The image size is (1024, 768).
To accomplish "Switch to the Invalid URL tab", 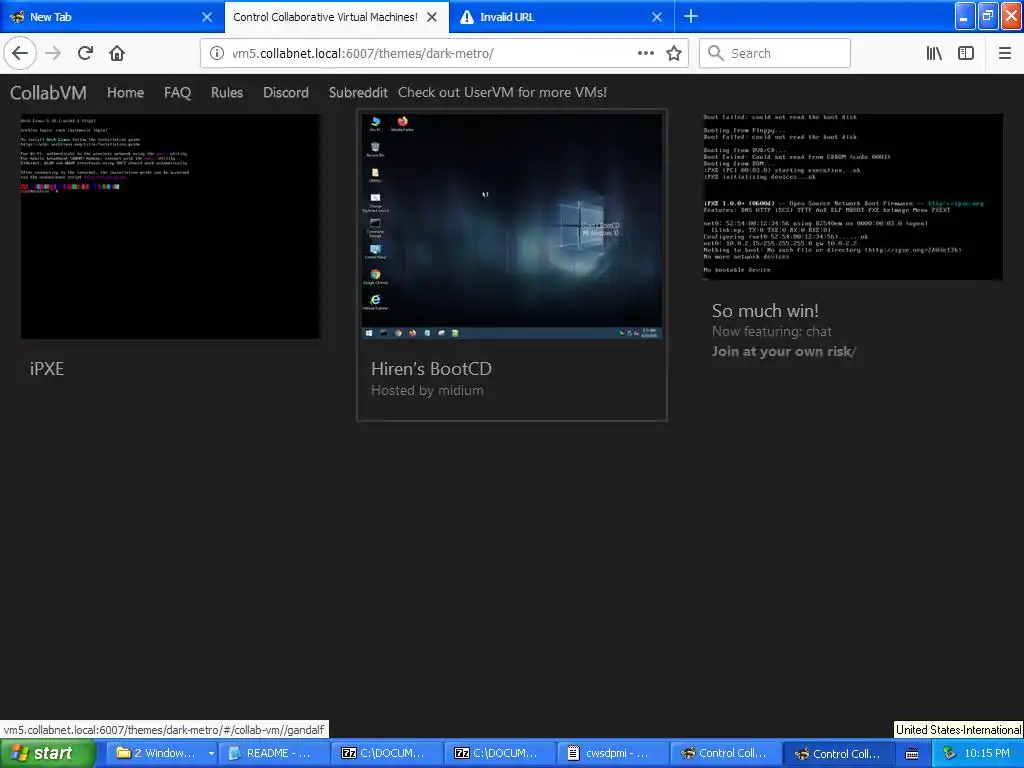I will (562, 17).
